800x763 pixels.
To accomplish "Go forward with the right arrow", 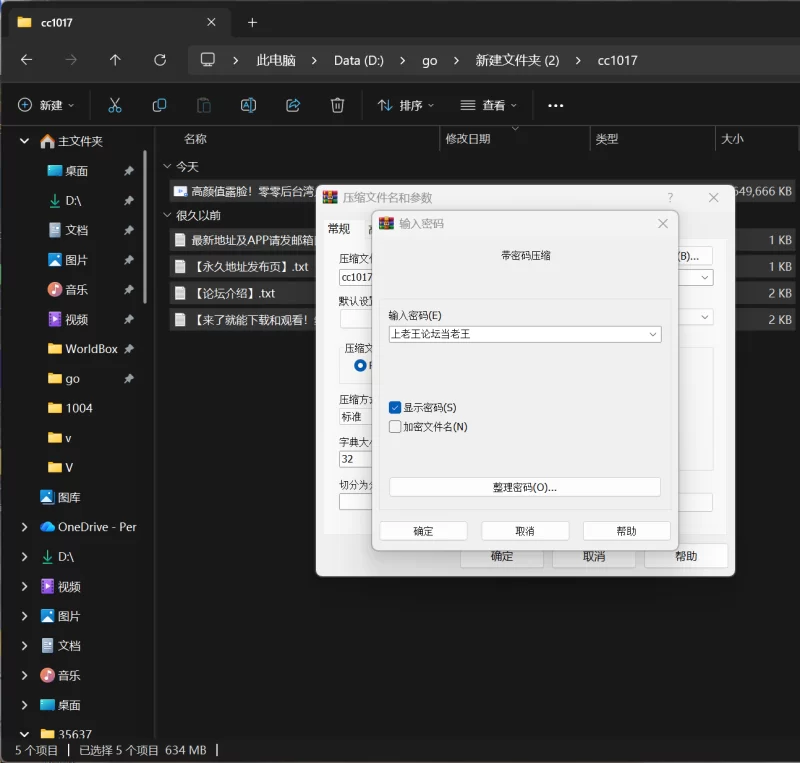I will (71, 60).
